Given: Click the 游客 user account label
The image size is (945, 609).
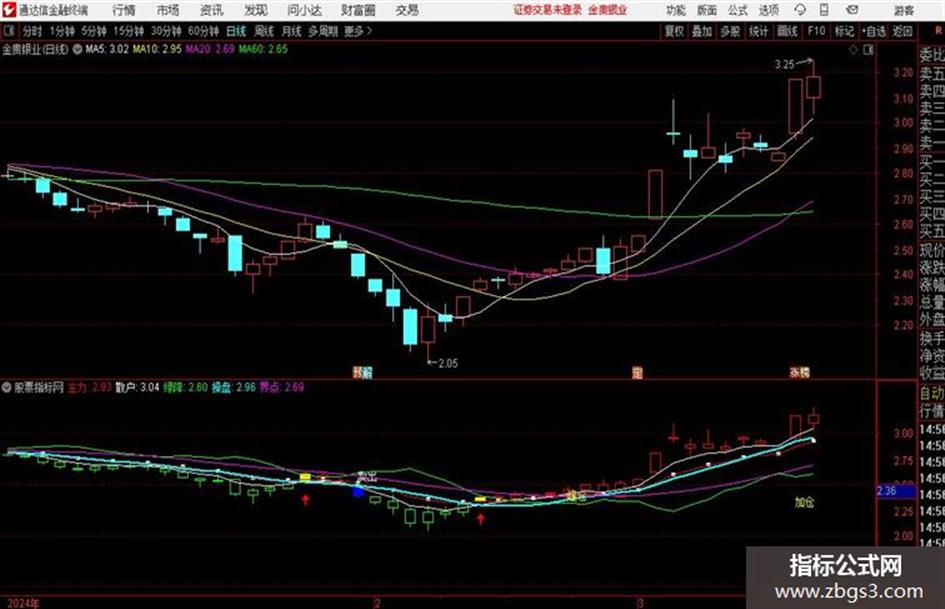Looking at the screenshot, I should (x=903, y=10).
